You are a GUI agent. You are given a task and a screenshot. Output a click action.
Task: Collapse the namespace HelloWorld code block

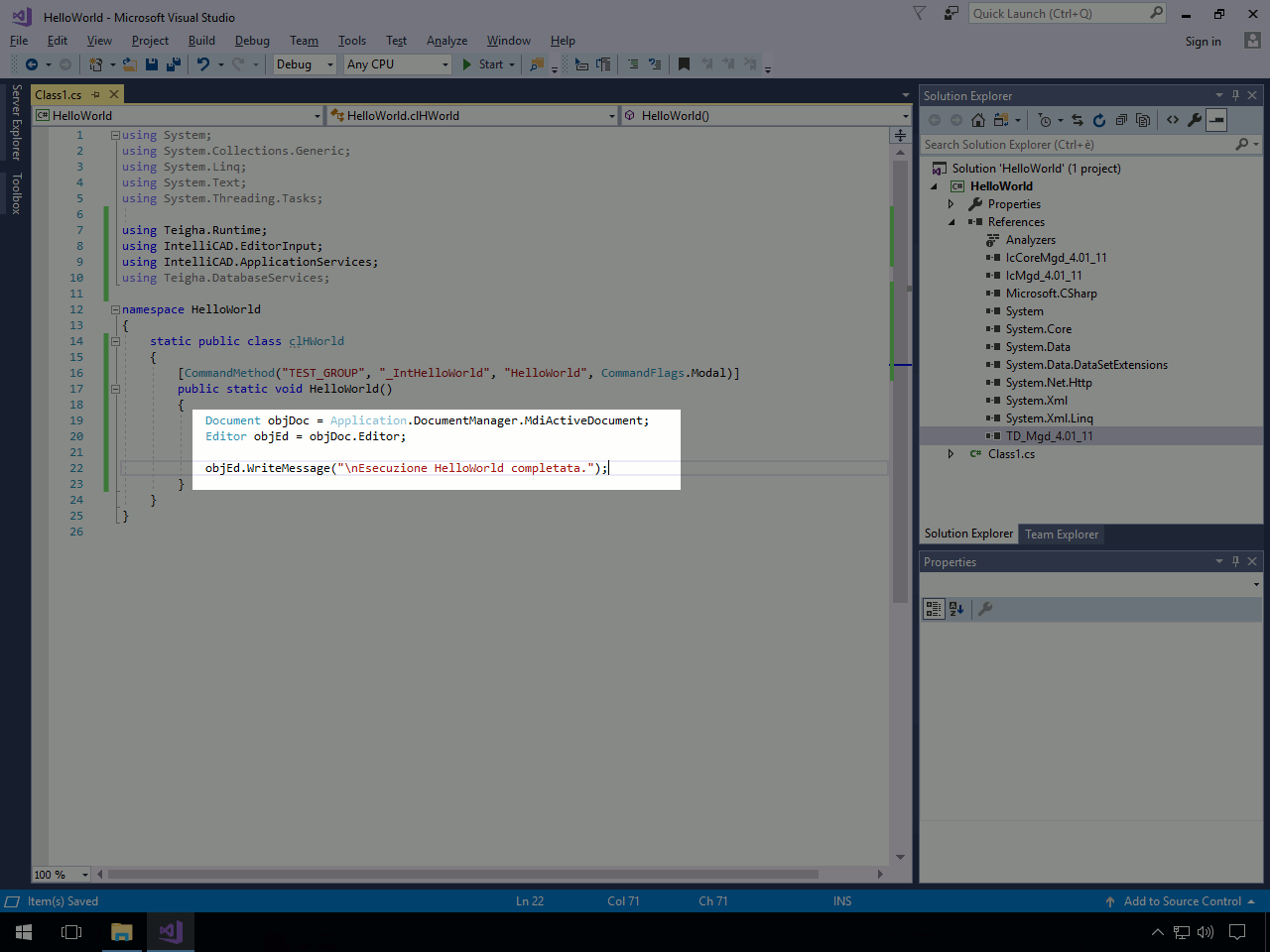click(x=115, y=309)
